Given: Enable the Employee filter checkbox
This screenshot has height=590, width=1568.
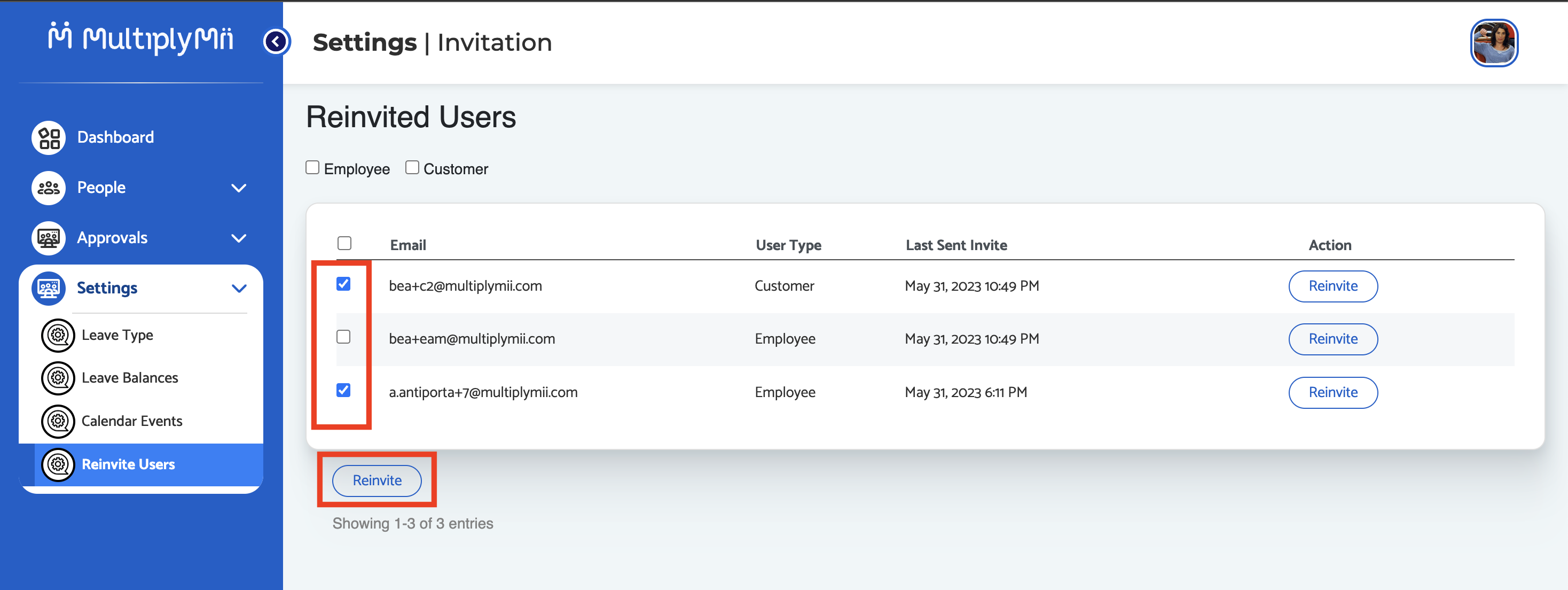Looking at the screenshot, I should click(x=312, y=167).
